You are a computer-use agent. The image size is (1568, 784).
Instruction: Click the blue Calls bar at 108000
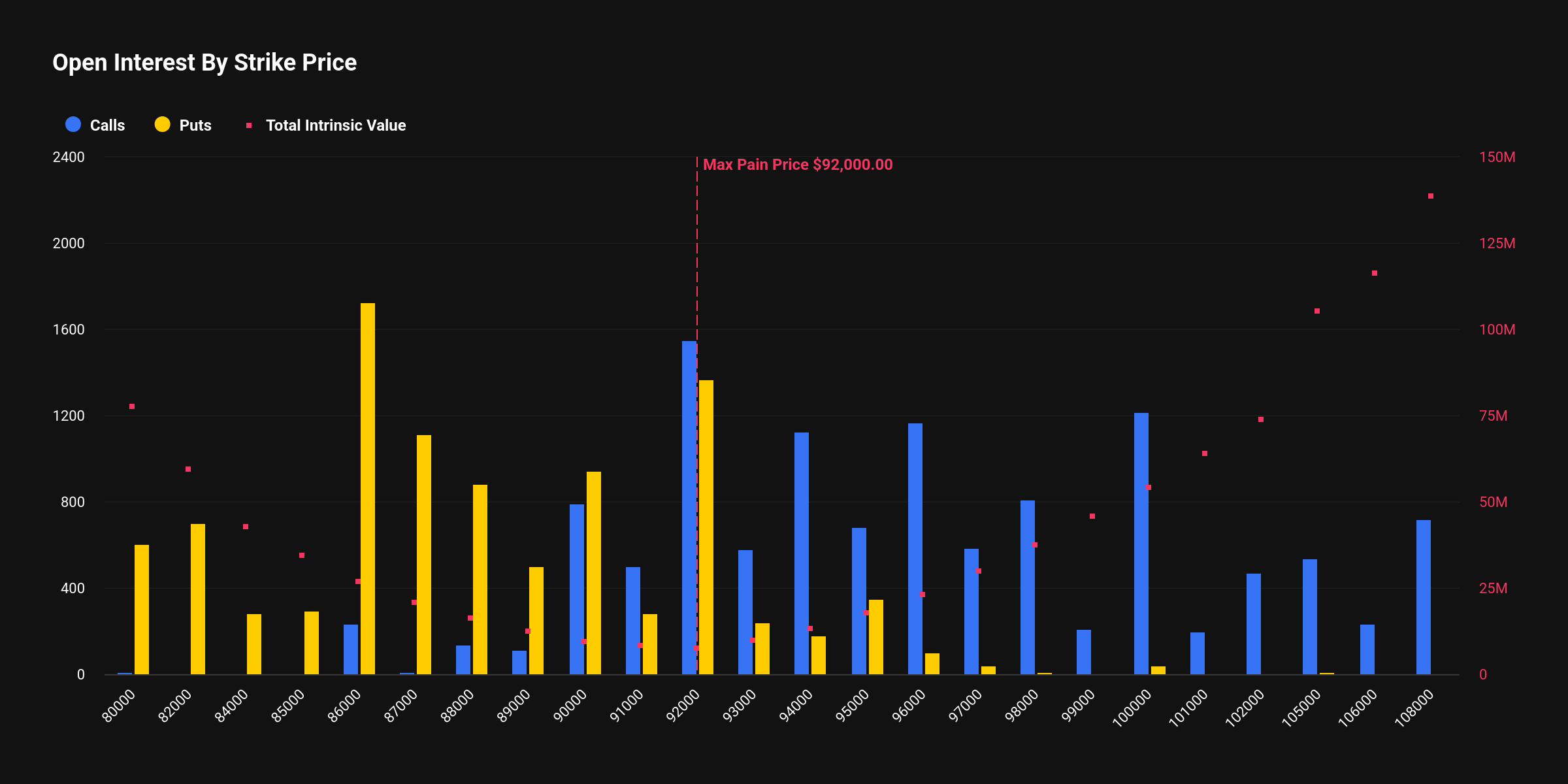point(1424,598)
